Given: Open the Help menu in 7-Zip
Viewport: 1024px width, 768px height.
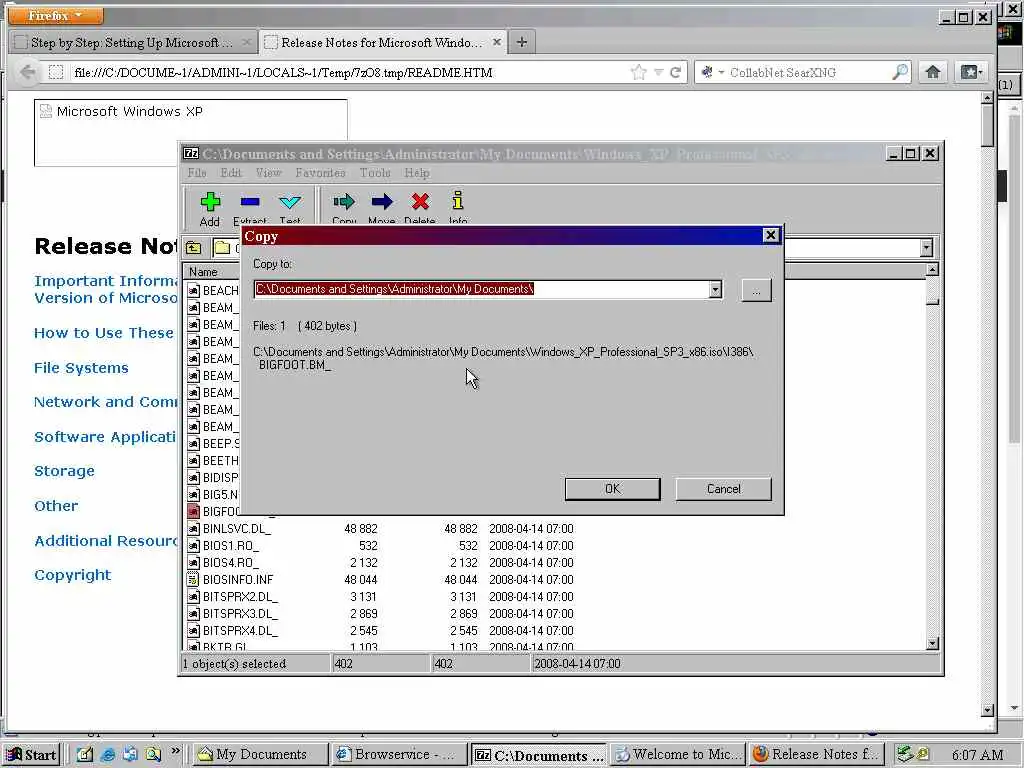Looking at the screenshot, I should [x=417, y=173].
